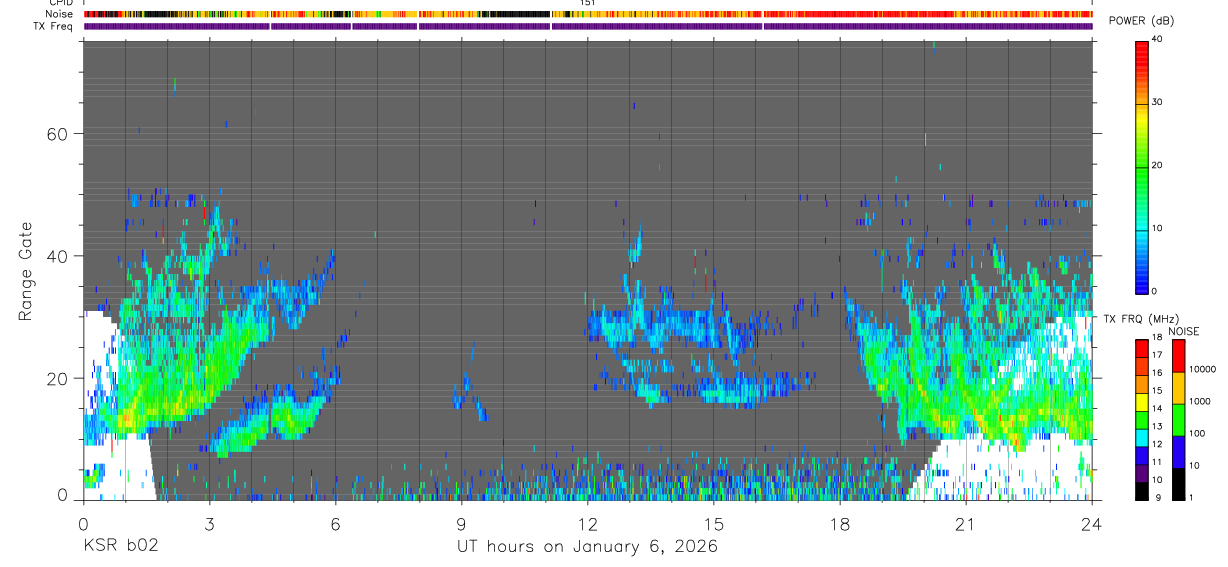Click the 151 CPID value at top
The width and height of the screenshot is (1228, 567).
tap(588, 3)
